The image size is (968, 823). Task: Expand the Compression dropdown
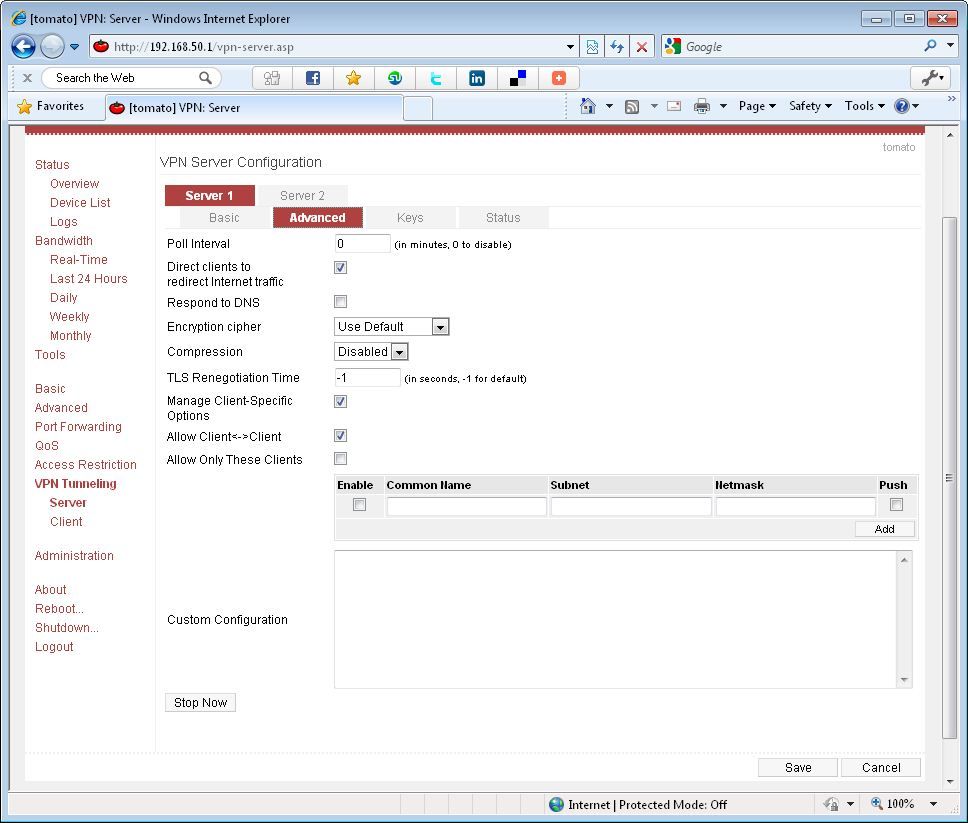pos(371,352)
